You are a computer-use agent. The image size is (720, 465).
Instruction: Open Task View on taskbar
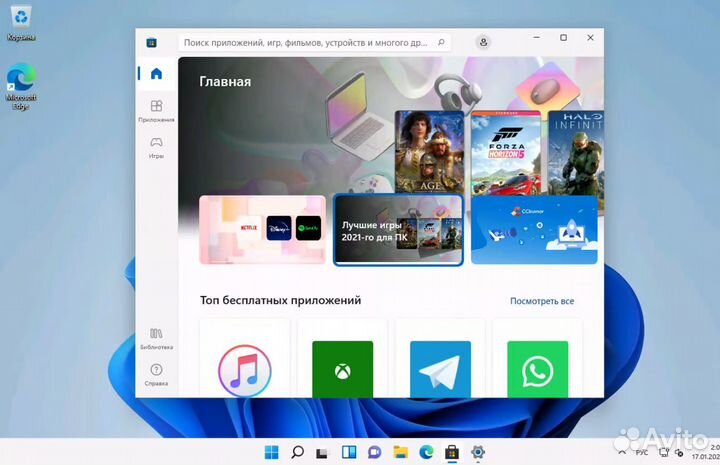[323, 453]
